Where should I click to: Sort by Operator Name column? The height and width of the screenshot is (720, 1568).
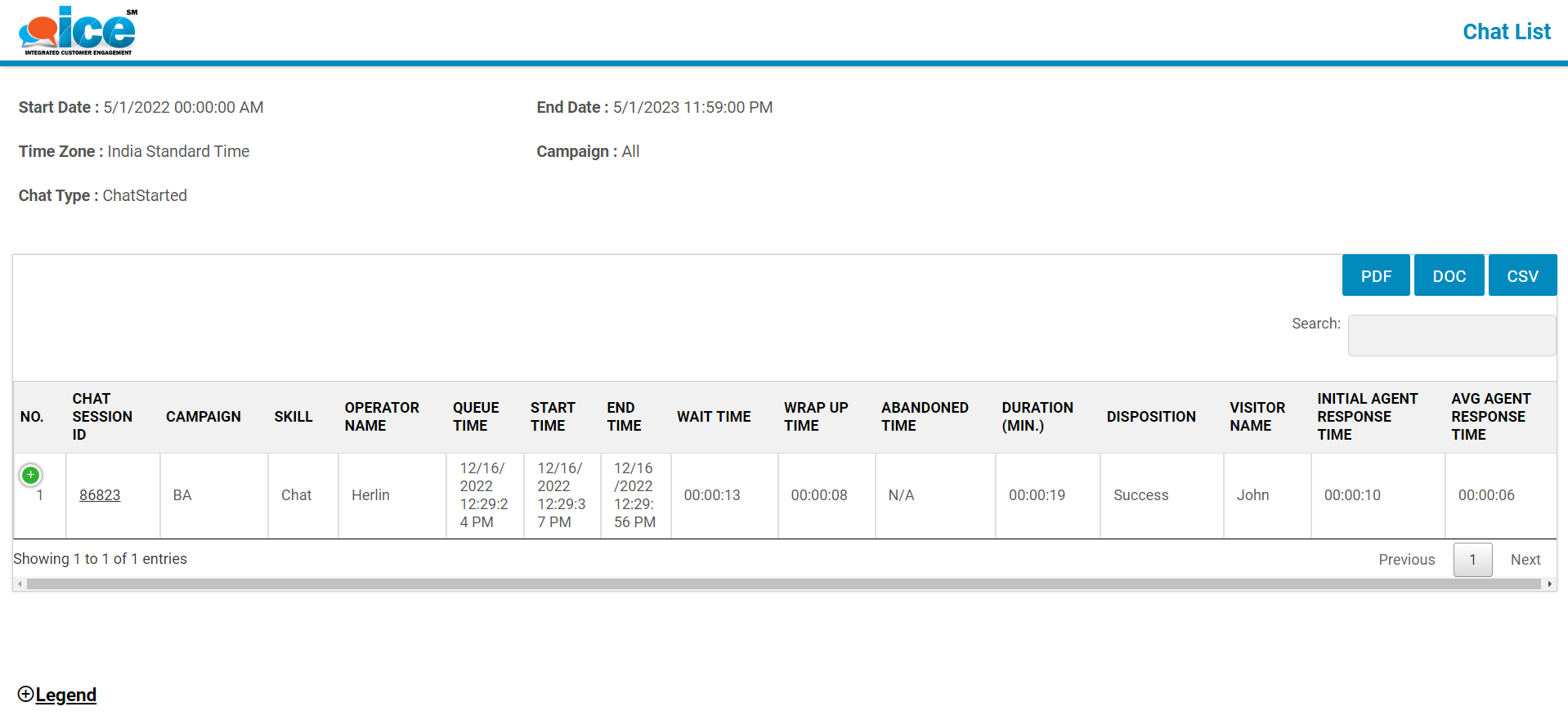tap(382, 417)
